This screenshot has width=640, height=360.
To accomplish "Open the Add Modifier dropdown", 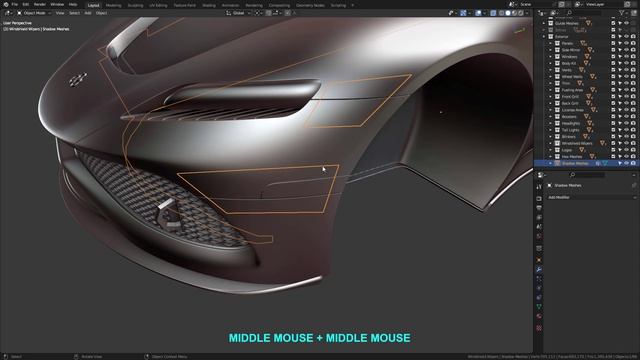I will tap(591, 197).
